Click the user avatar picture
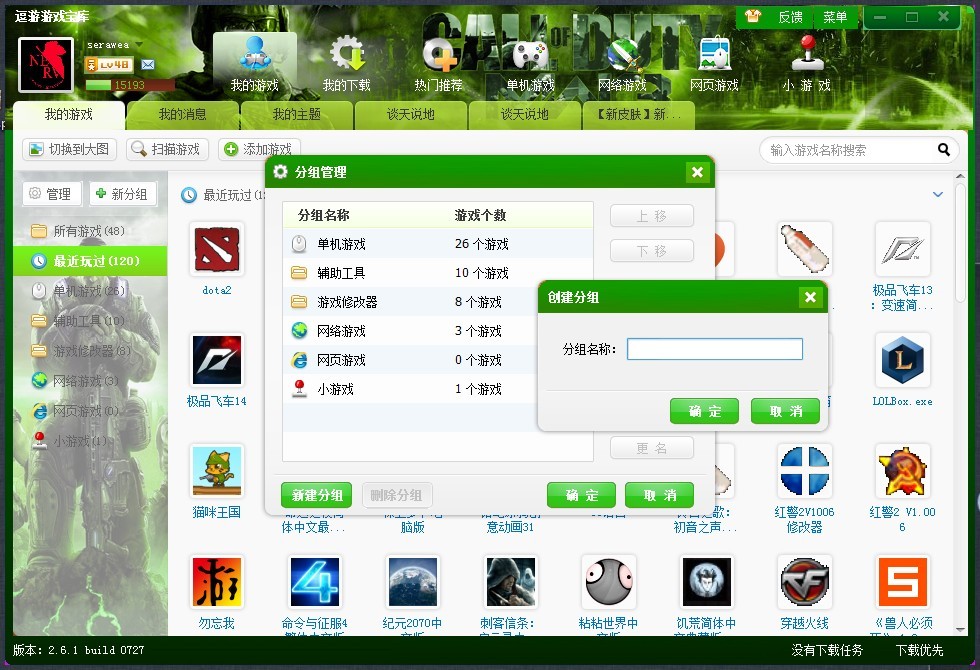Viewport: 980px width, 670px height. [x=46, y=64]
